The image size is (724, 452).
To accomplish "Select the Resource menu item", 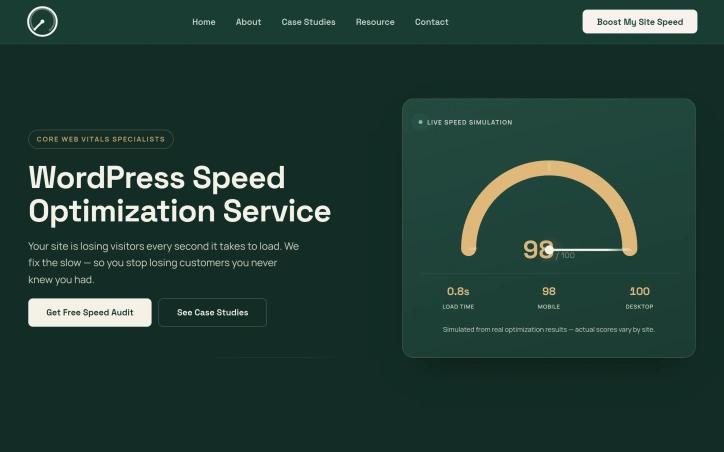I will pyautogui.click(x=375, y=22).
